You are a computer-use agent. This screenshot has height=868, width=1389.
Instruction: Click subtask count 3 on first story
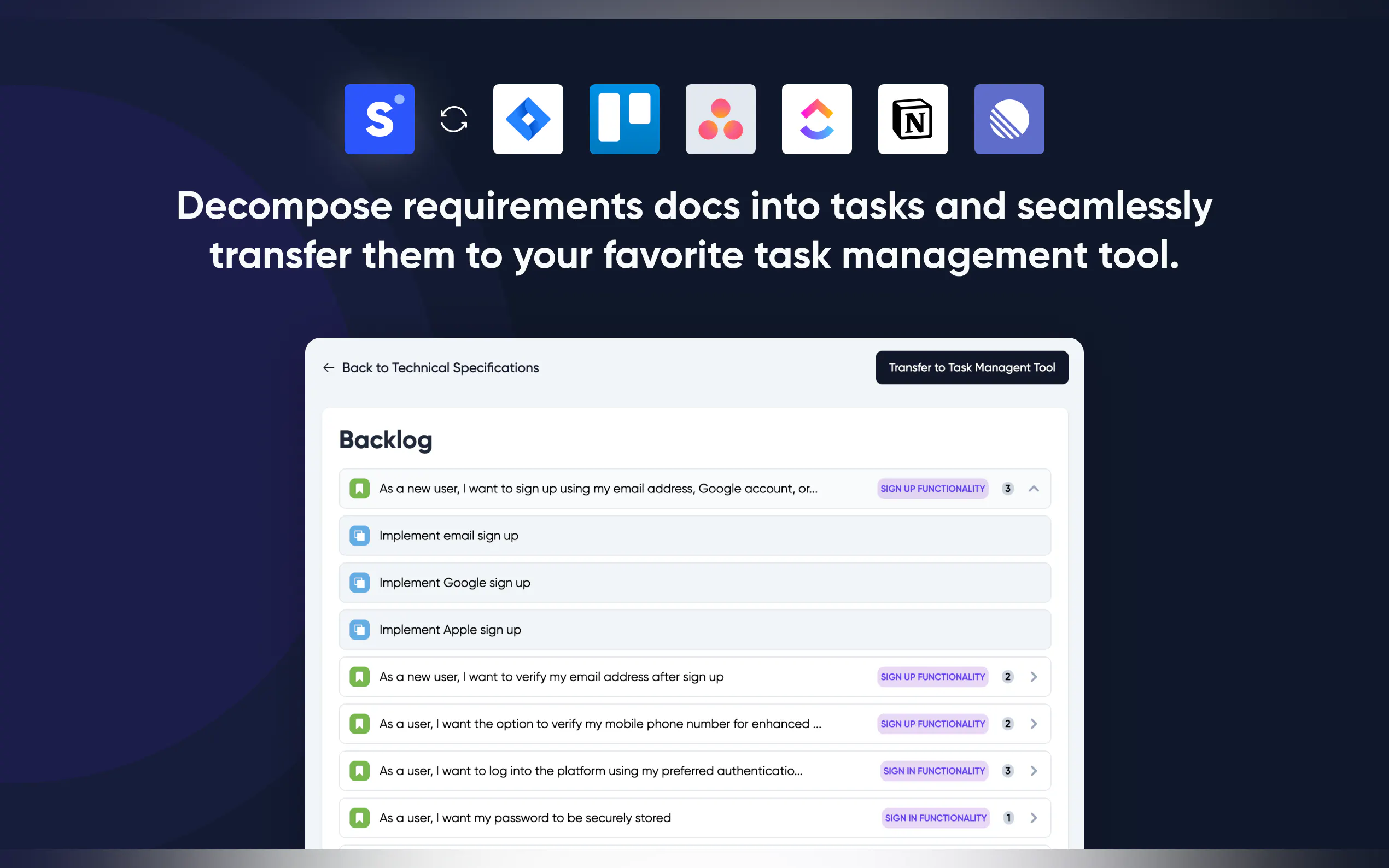1007,489
